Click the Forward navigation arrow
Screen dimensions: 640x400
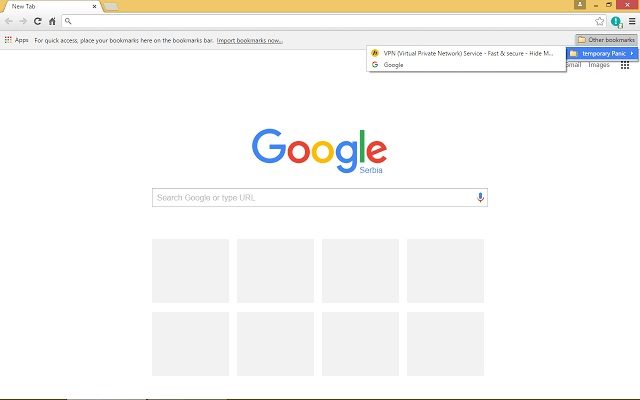pyautogui.click(x=23, y=21)
